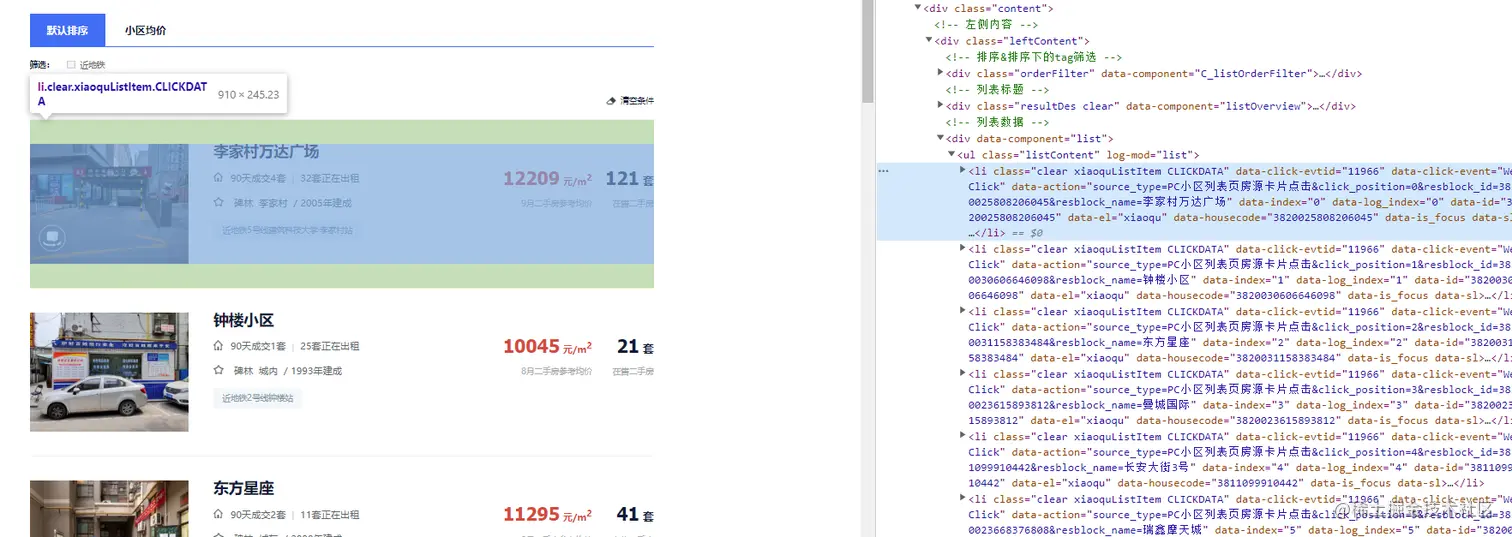Expand the orderFilter div node
The height and width of the screenshot is (537, 1512).
(x=940, y=73)
